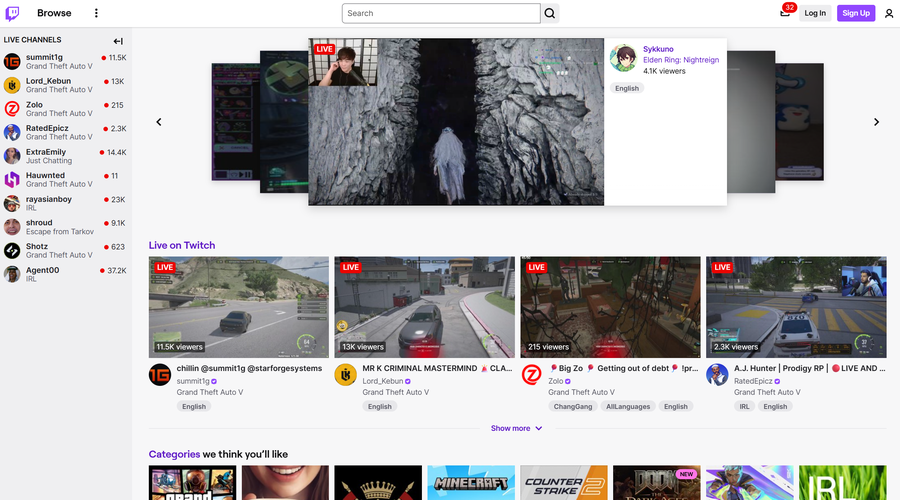Open the Grand Theft Auto category tile
The image size is (900, 500).
click(192, 483)
